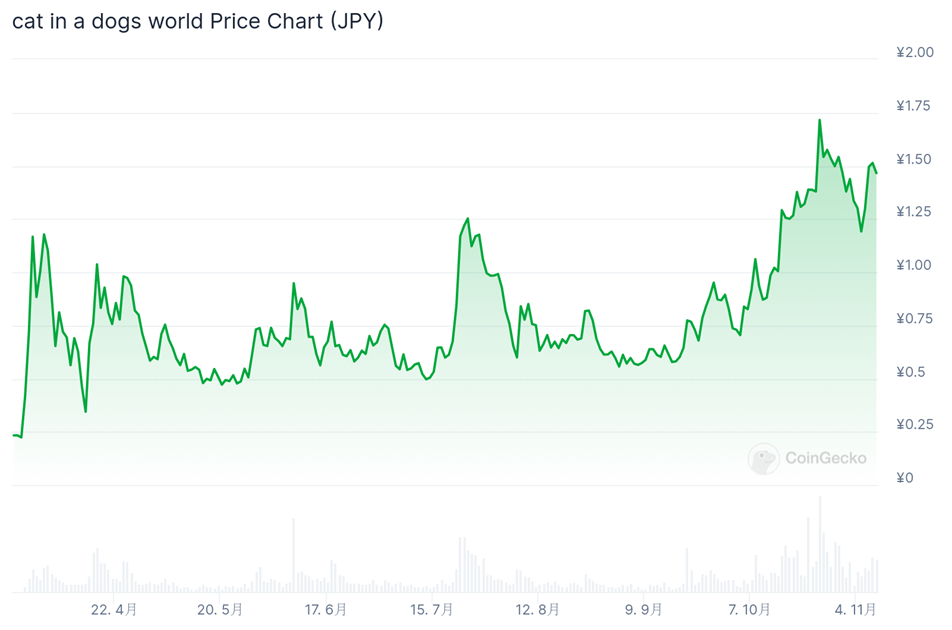Select the 4. 11月 date marker
The image size is (952, 630).
tap(855, 609)
